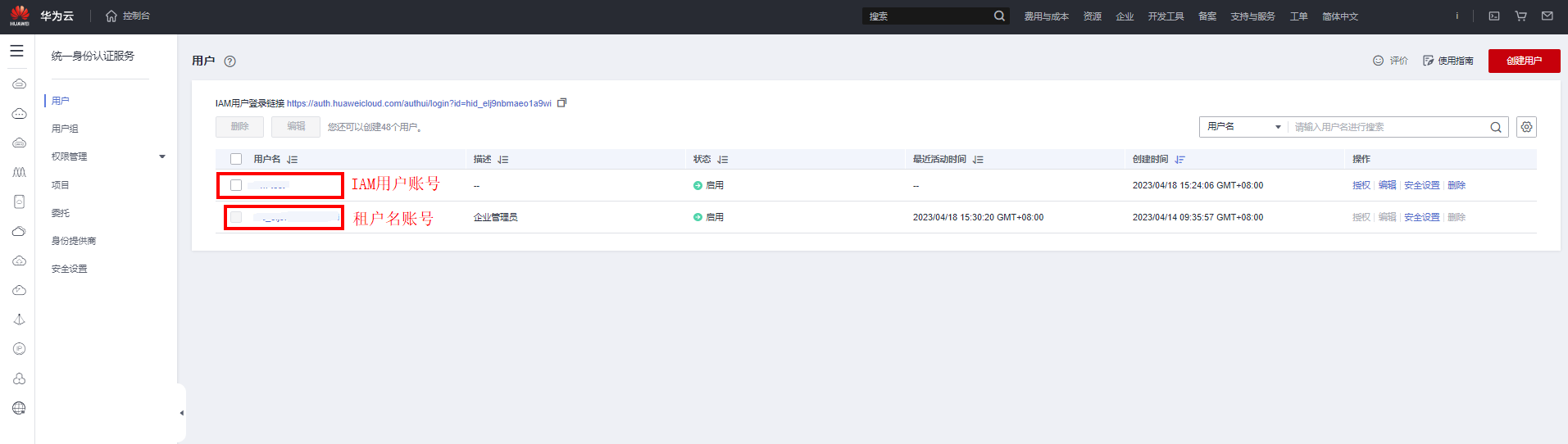This screenshot has height=444, width=1568.
Task: Click the 企业管理员 description cell
Action: tap(495, 217)
